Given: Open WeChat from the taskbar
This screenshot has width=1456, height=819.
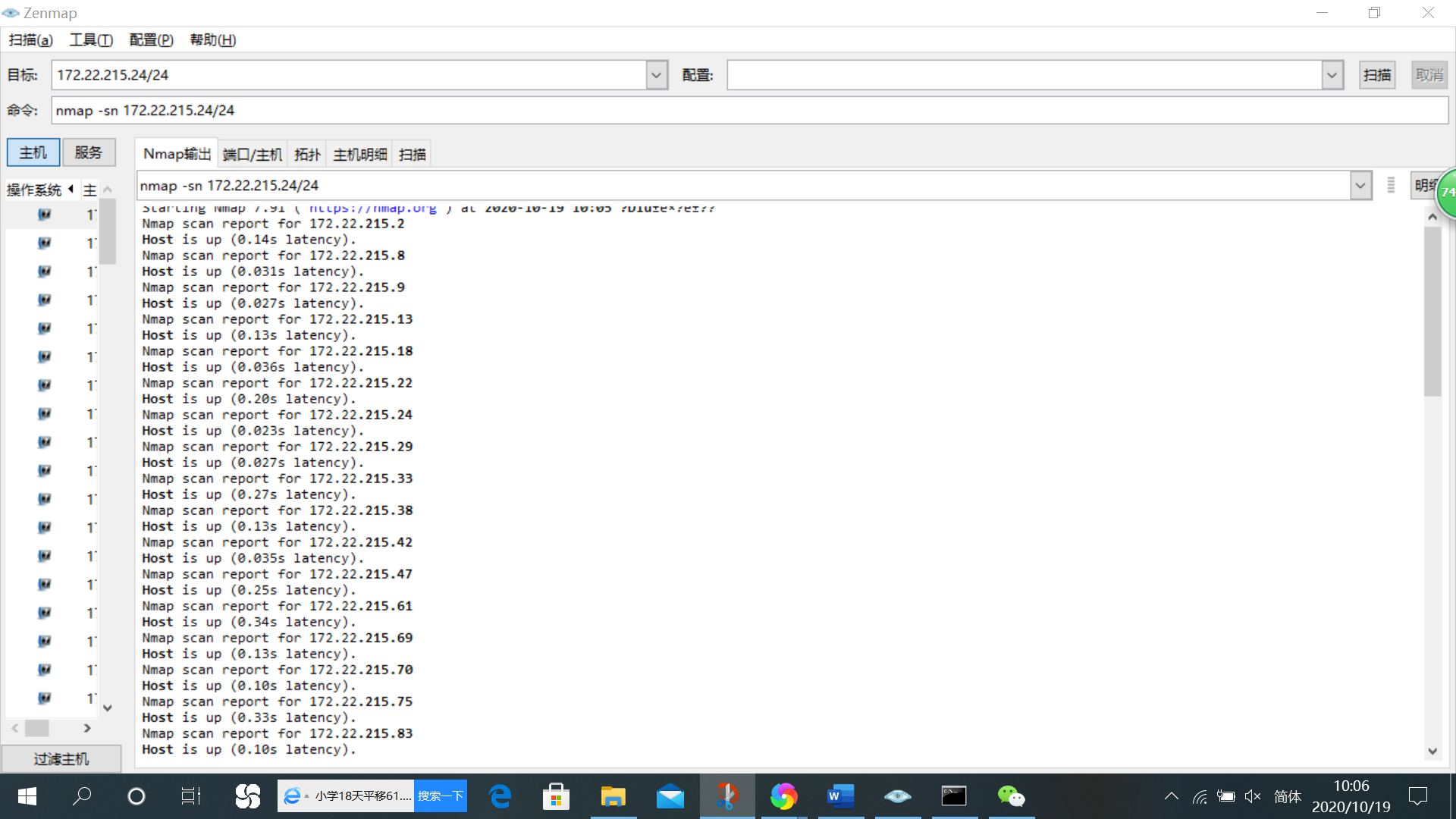Looking at the screenshot, I should [x=1010, y=796].
